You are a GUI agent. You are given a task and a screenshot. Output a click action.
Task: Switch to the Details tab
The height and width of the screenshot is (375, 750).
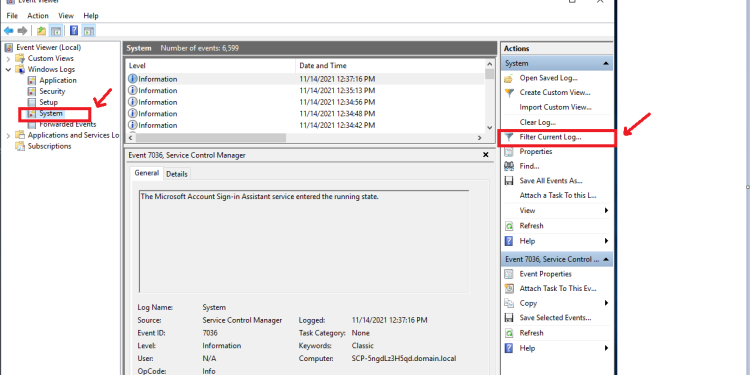(176, 174)
